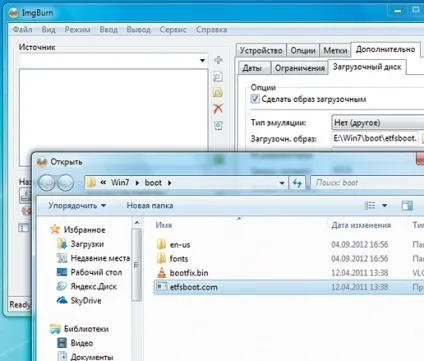Open the Справка menu

coord(211,30)
